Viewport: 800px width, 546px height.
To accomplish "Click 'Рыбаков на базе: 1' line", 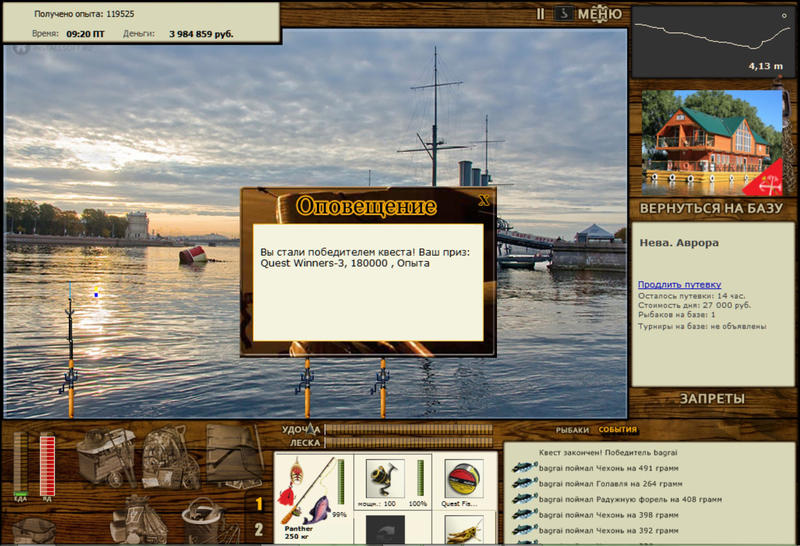I will click(x=677, y=315).
